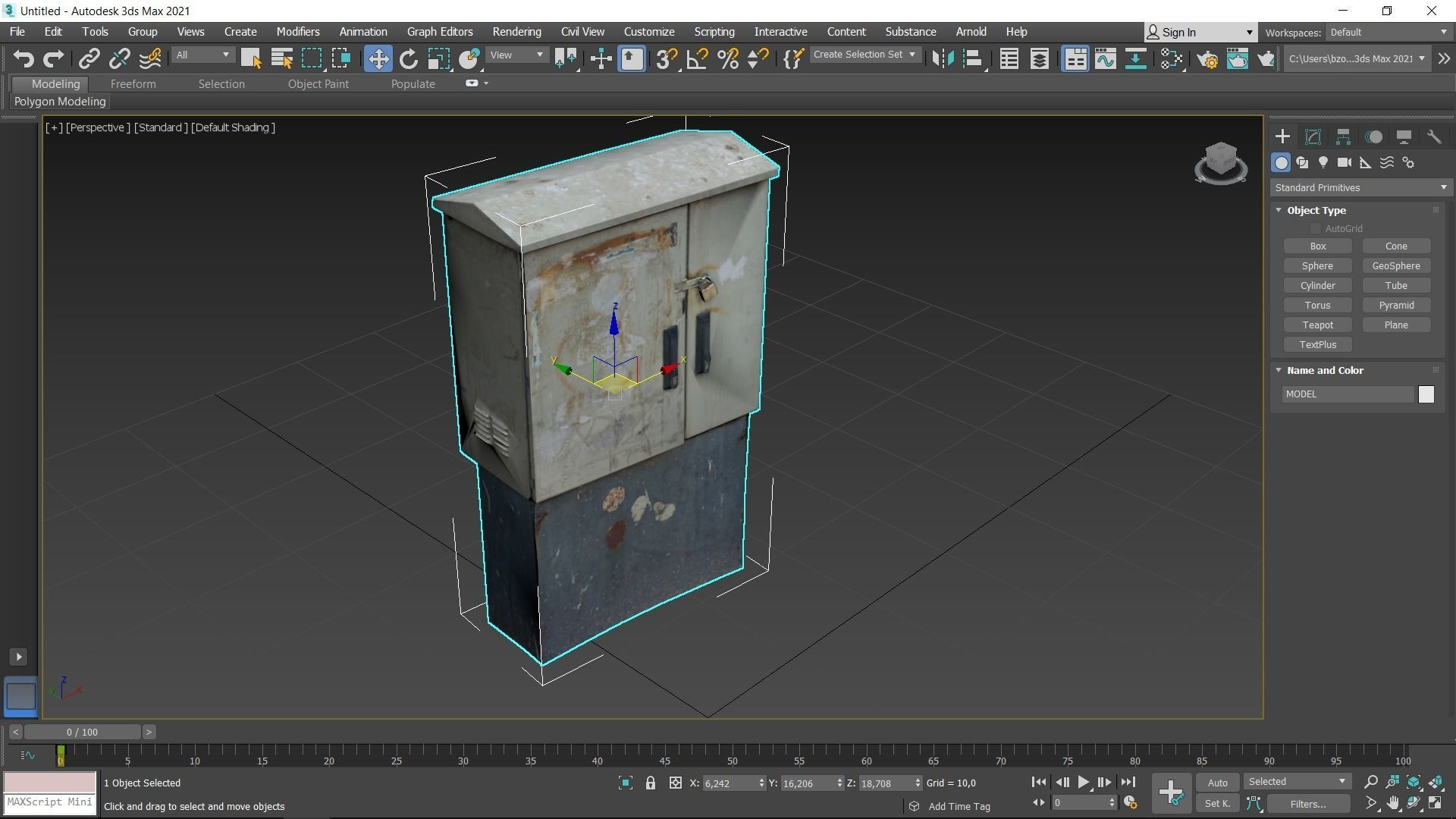Switch to the Freeform ribbon tab
1456x819 pixels.
(x=133, y=84)
